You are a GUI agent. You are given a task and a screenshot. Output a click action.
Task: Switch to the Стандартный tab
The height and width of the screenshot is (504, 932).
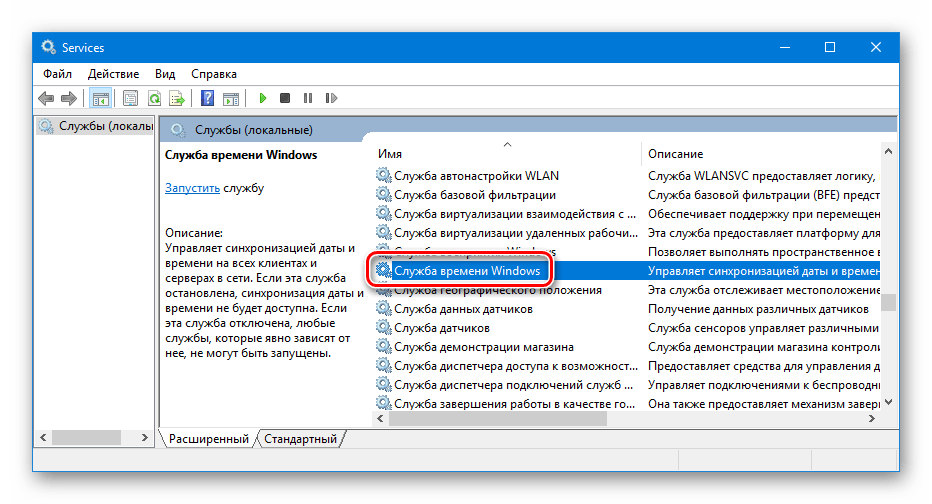pos(300,439)
